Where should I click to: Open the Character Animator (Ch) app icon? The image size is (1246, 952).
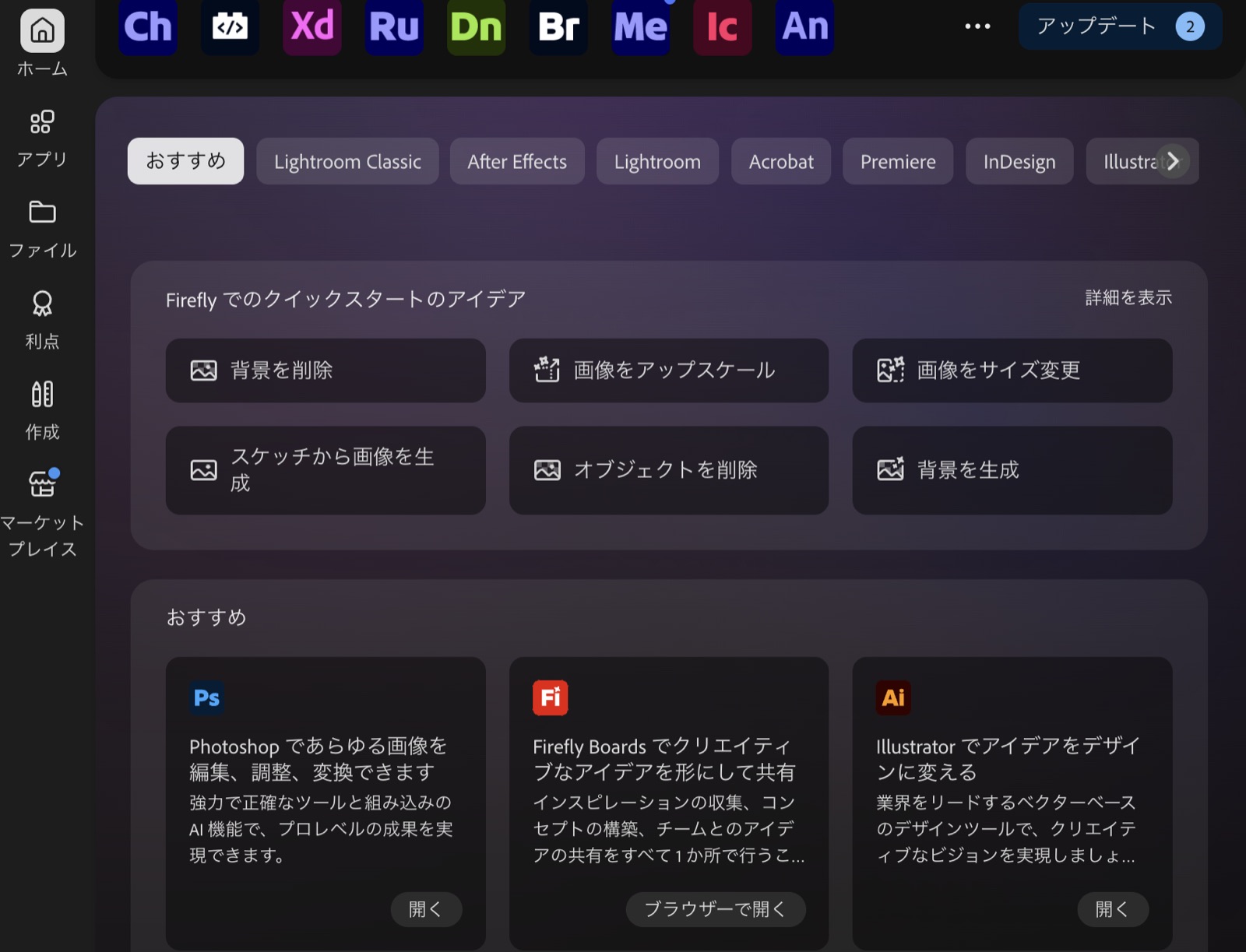click(x=148, y=26)
